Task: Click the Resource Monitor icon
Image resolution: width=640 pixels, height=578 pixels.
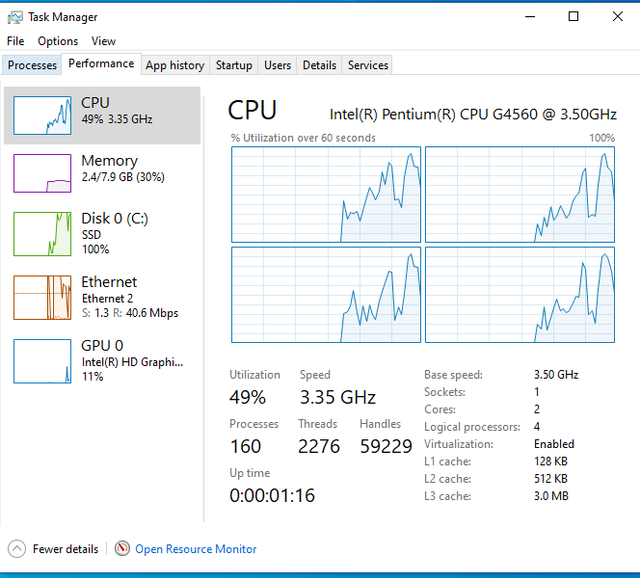Action: (122, 549)
